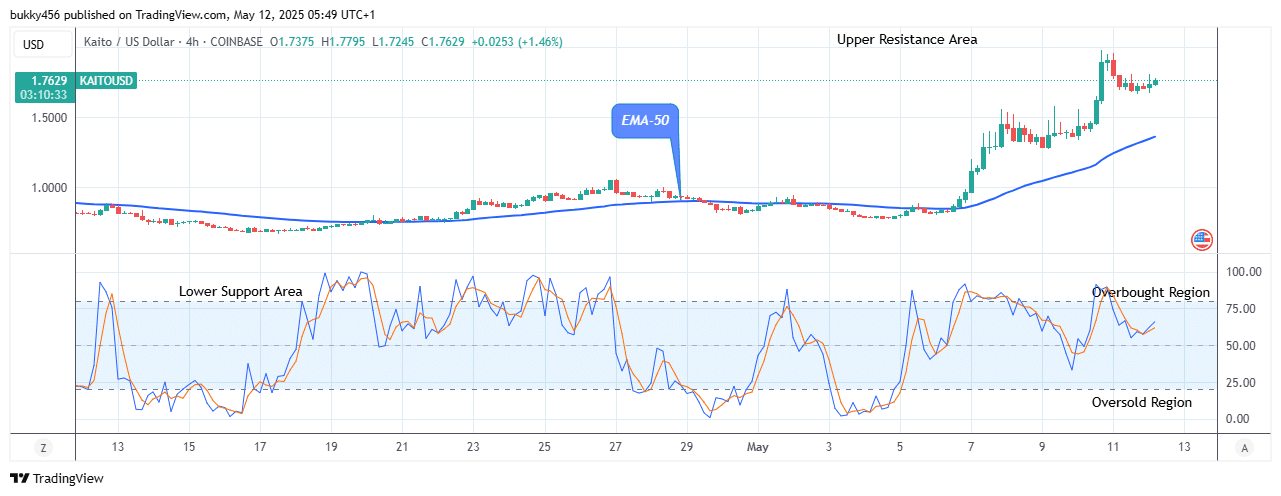Click date 17 on the time axis
The height and width of the screenshot is (496, 1281).
pos(260,447)
